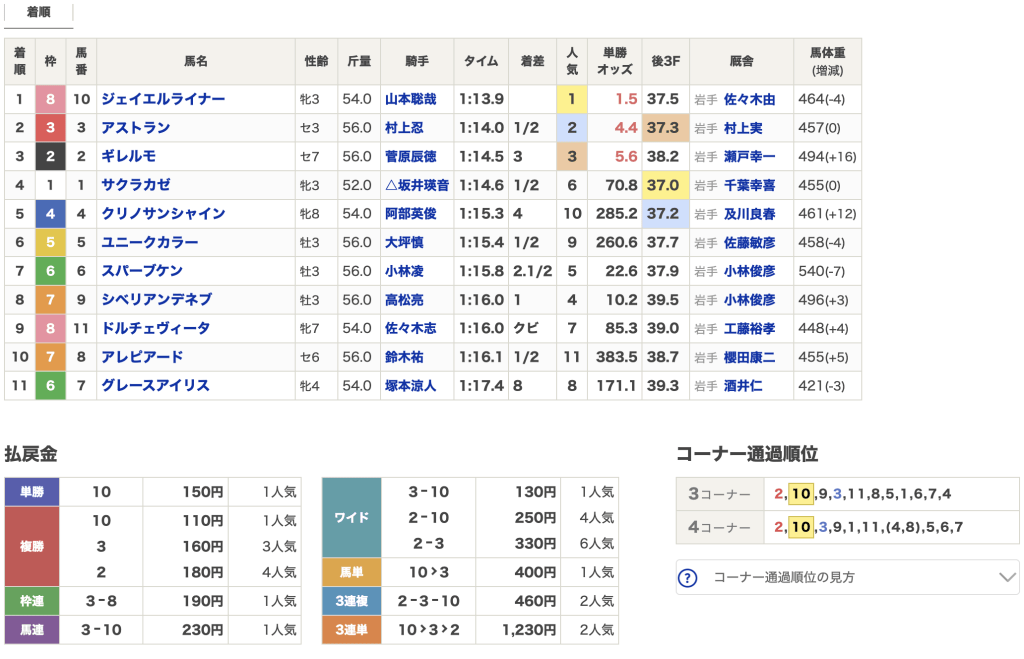Open trainer 千葉幸喜 profile
The height and width of the screenshot is (659, 1024).
point(750,185)
